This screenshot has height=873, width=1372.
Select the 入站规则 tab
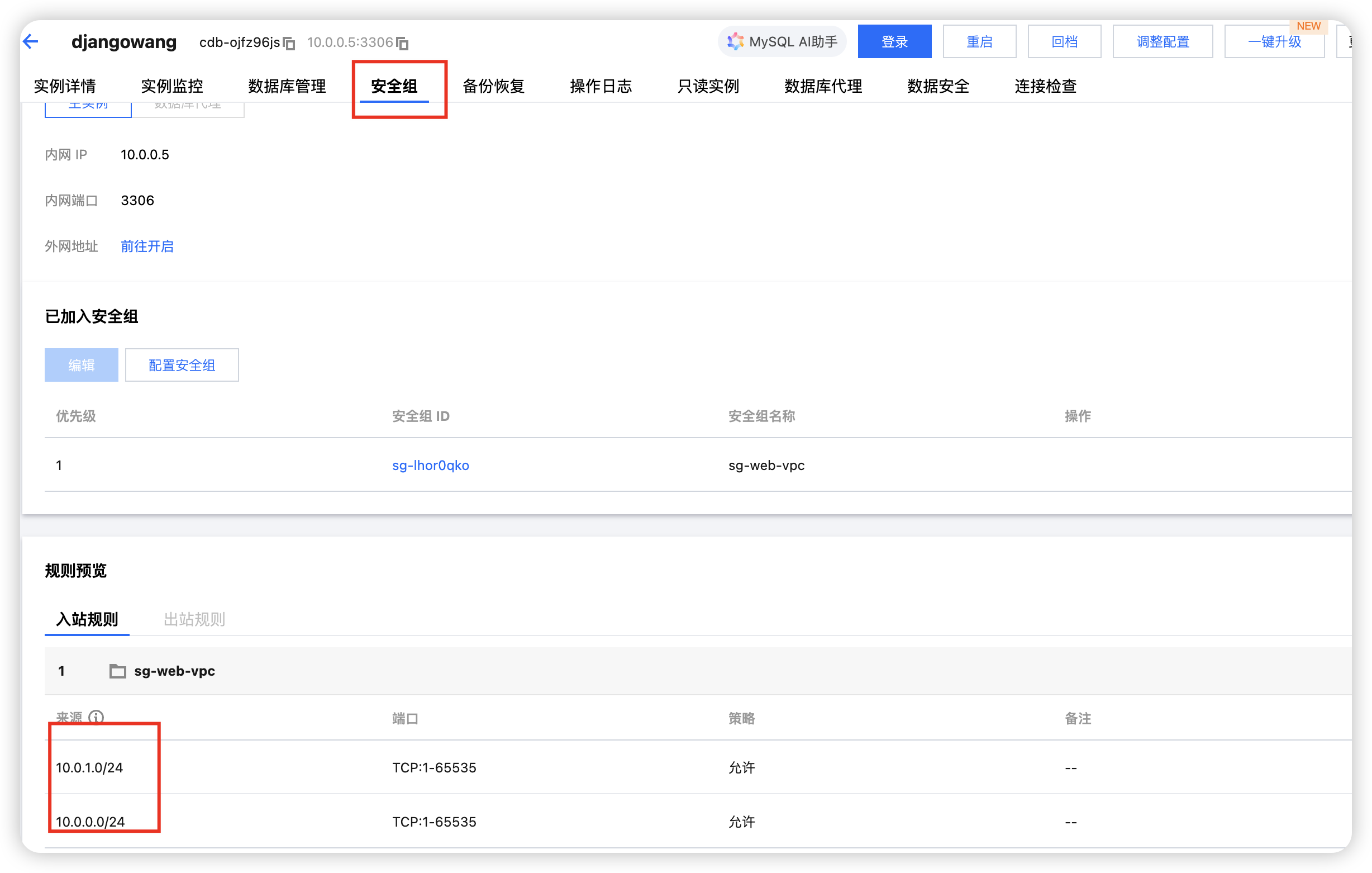(87, 619)
